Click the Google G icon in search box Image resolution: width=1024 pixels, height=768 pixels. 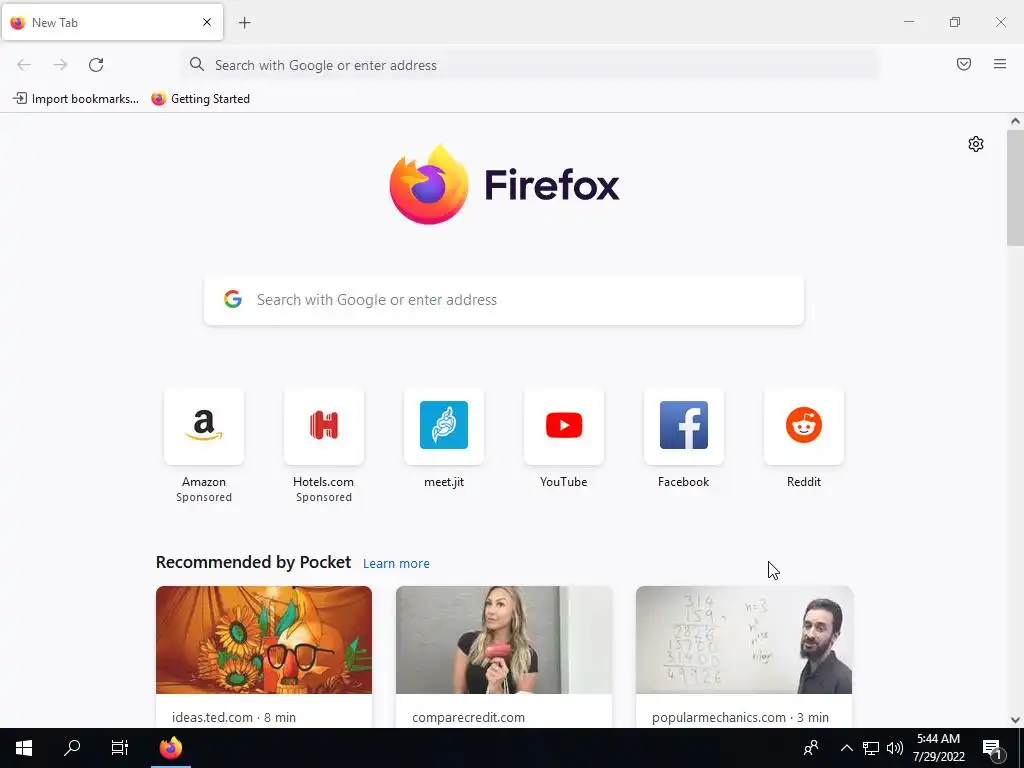click(233, 299)
